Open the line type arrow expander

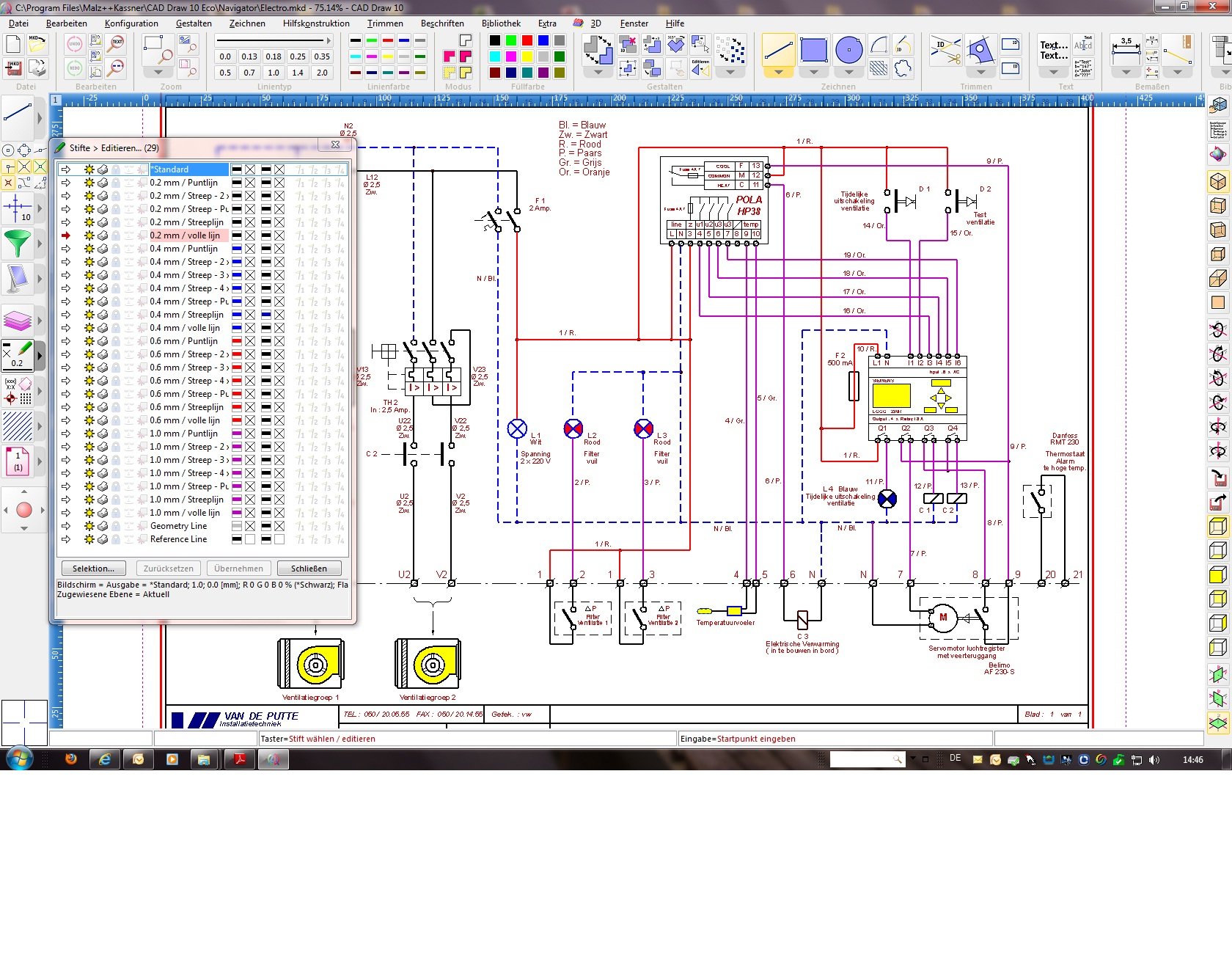[x=328, y=40]
